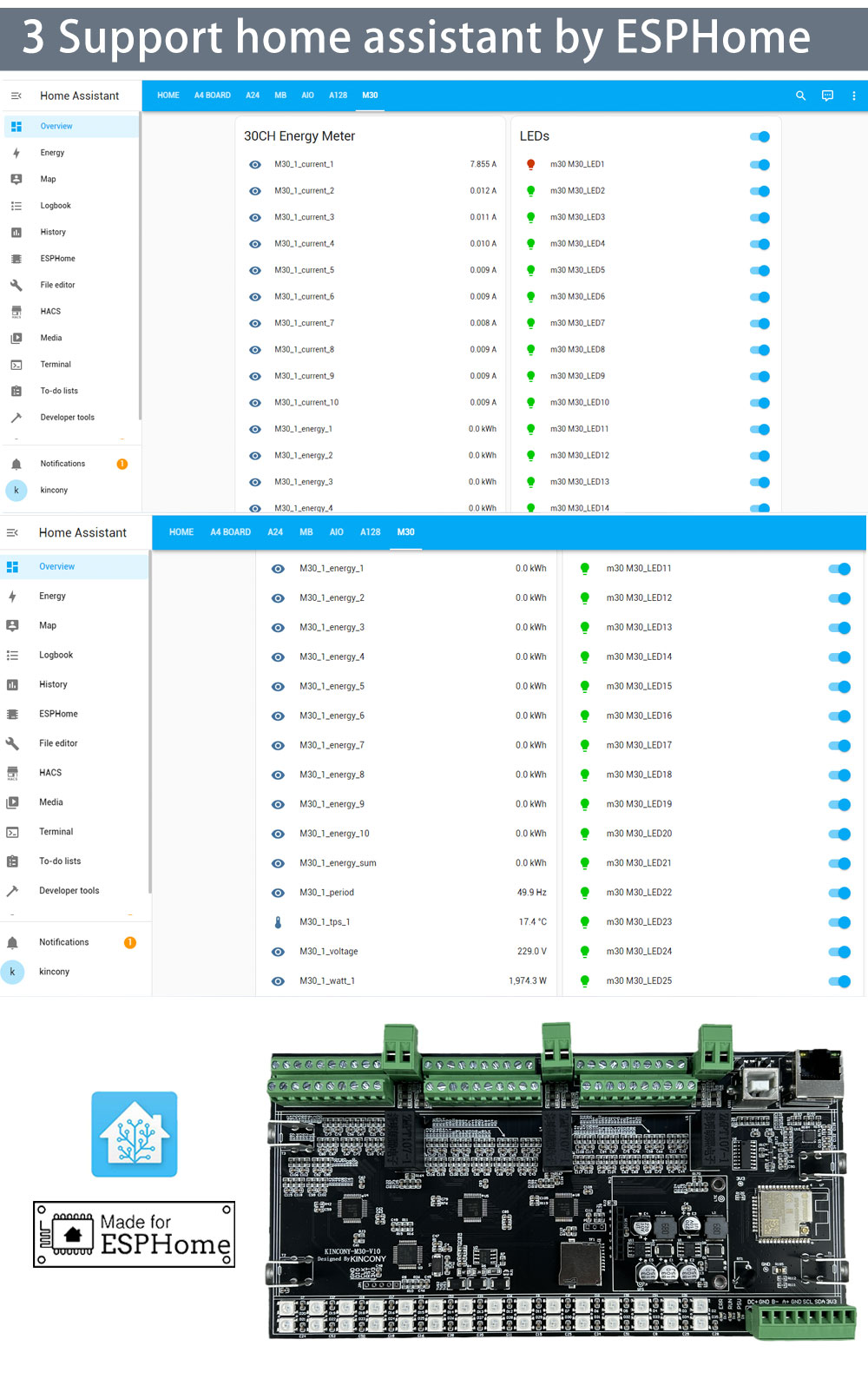Open the three-dot overflow menu
This screenshot has height=1392, width=868.
[853, 96]
